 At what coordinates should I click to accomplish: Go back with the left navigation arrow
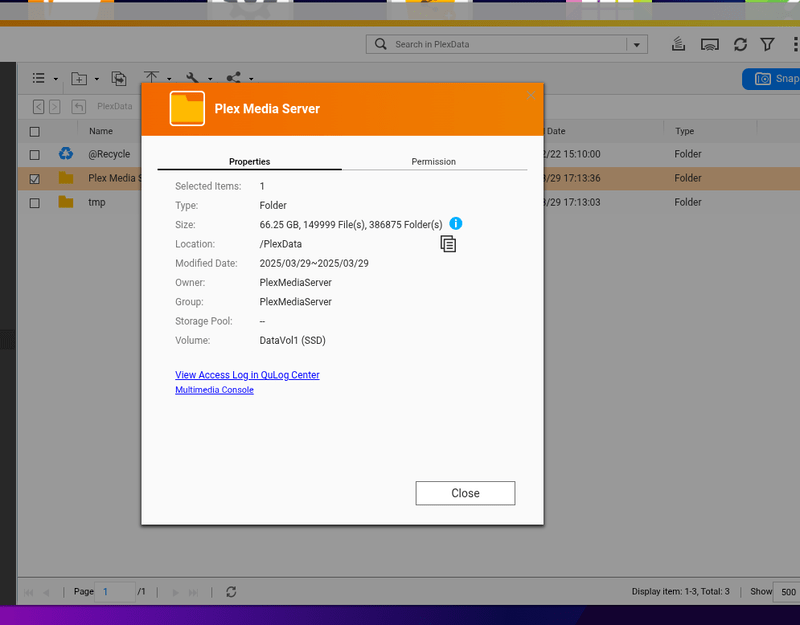click(38, 107)
